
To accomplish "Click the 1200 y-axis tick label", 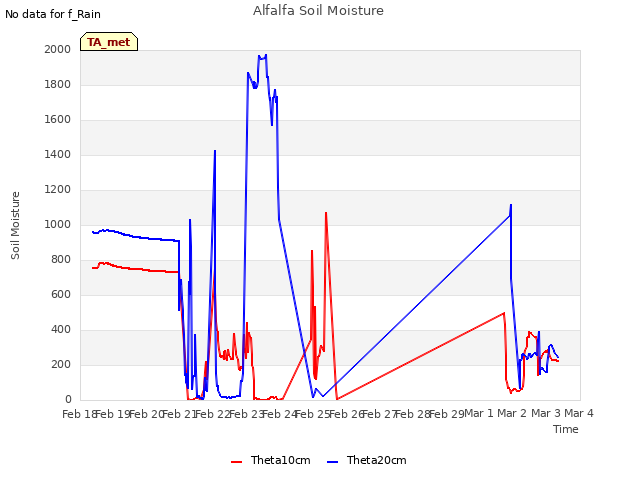I will 58,189.
